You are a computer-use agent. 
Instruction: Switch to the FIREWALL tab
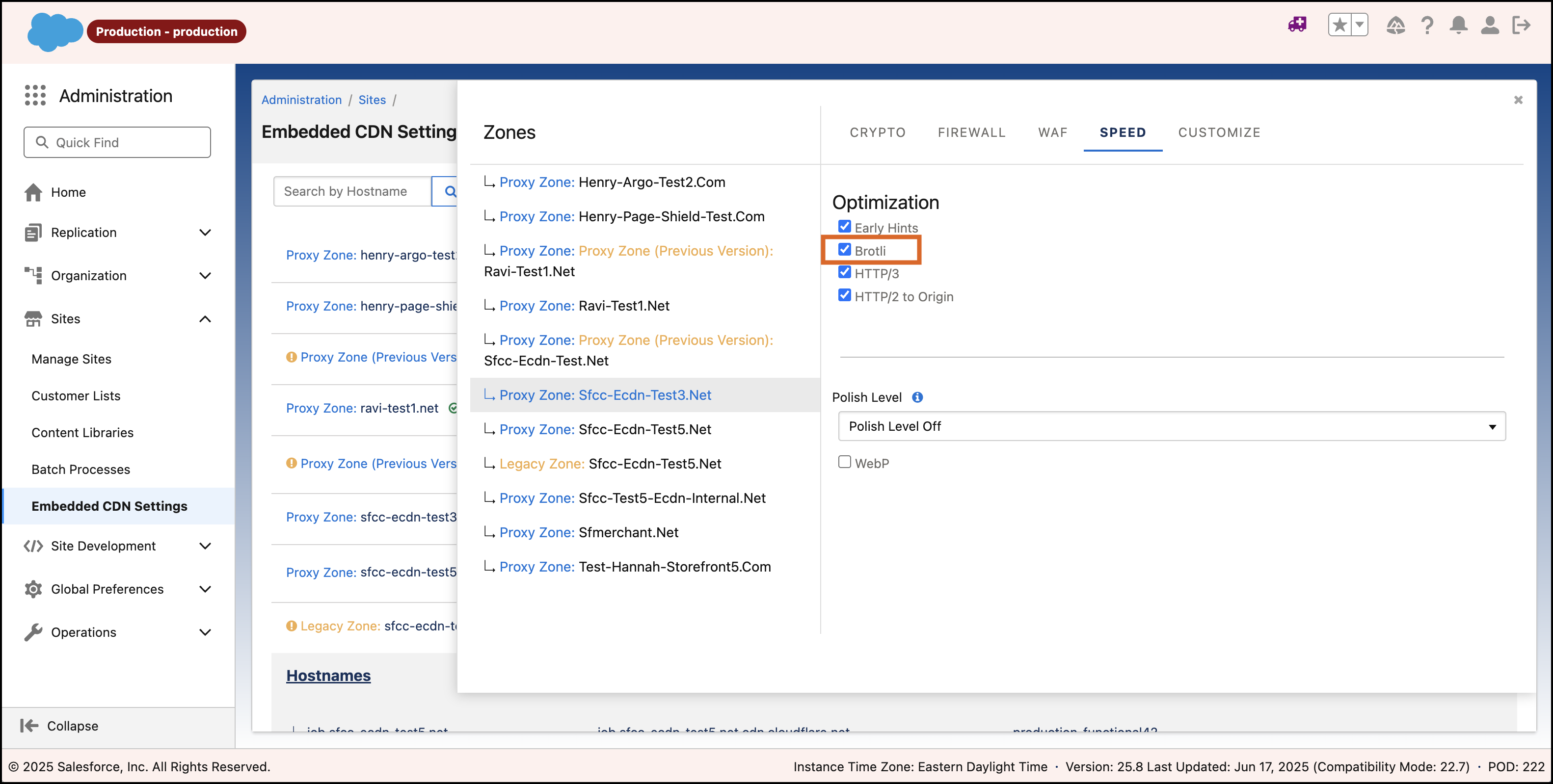[971, 132]
